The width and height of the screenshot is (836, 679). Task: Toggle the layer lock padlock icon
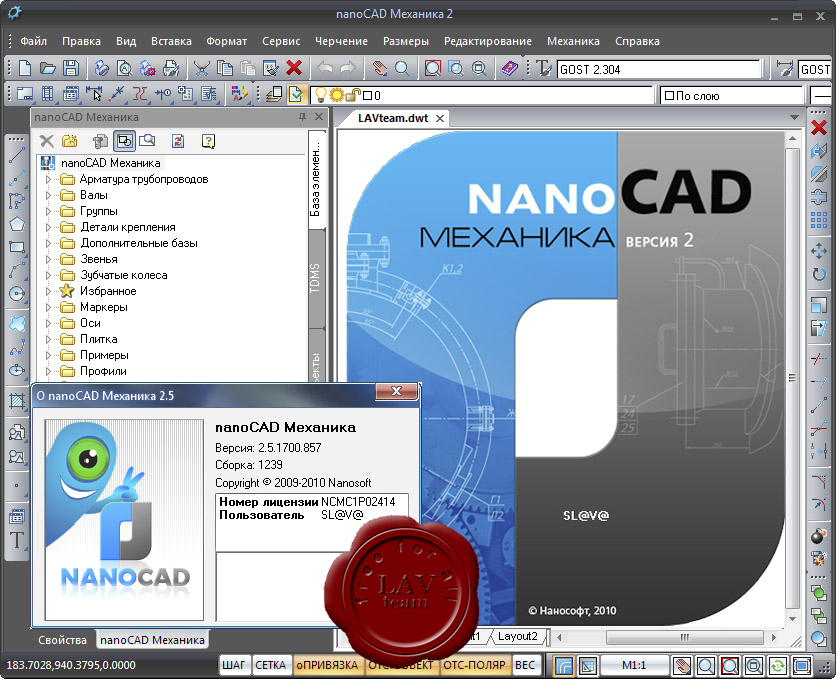352,95
